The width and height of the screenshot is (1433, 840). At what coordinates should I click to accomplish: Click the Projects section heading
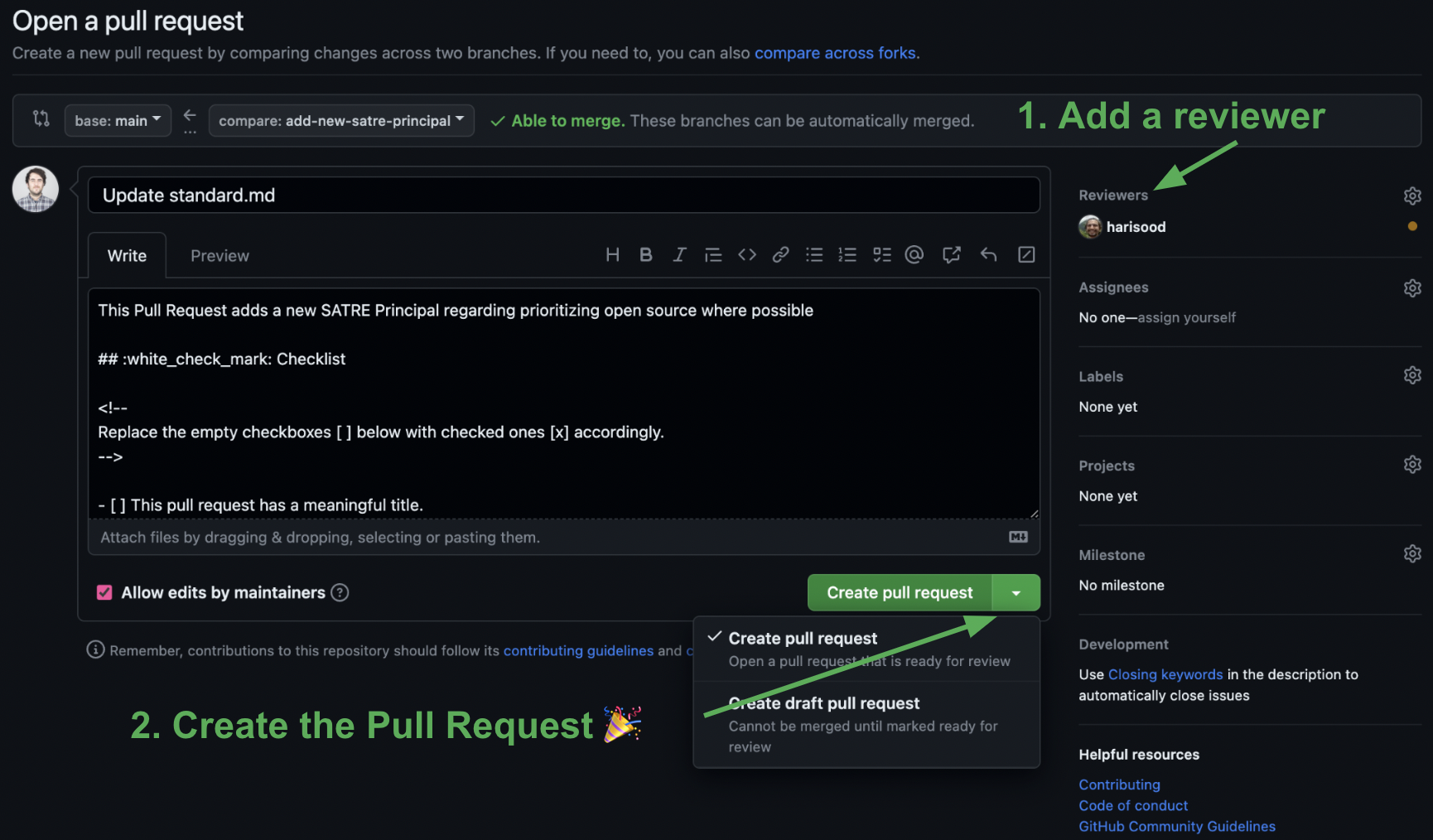tap(1107, 466)
